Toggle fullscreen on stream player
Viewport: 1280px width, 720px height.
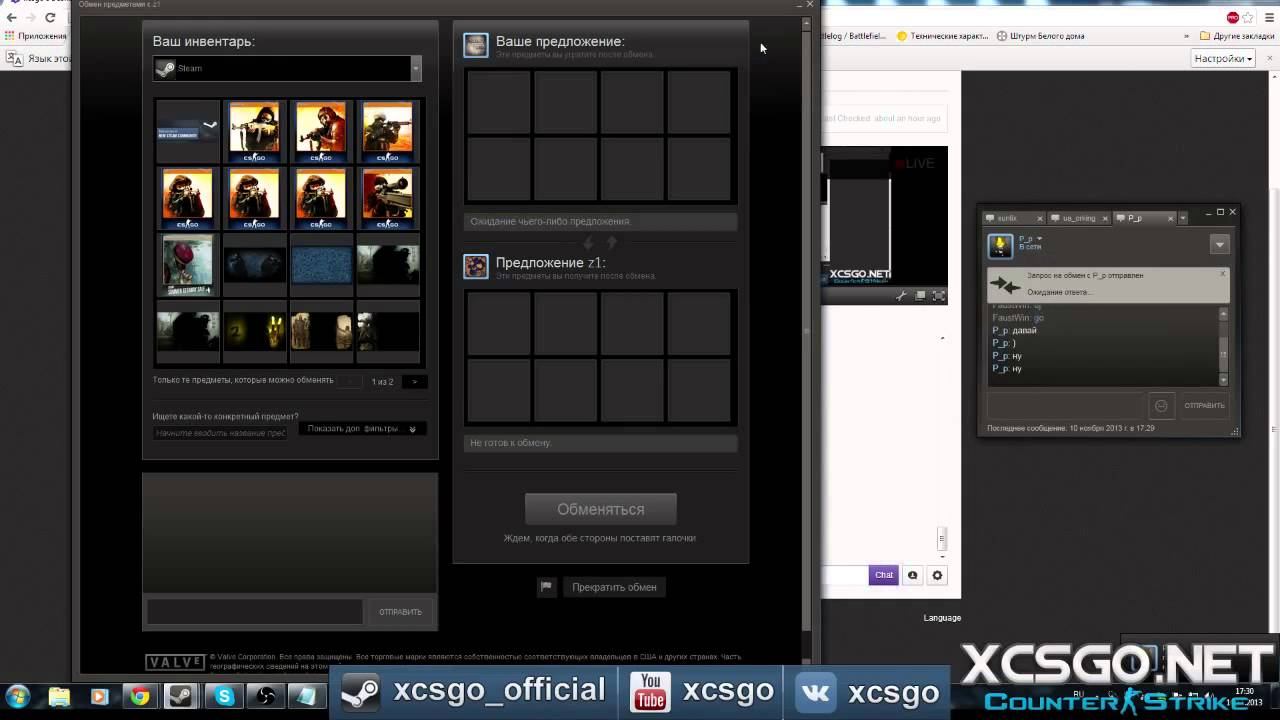(x=939, y=296)
